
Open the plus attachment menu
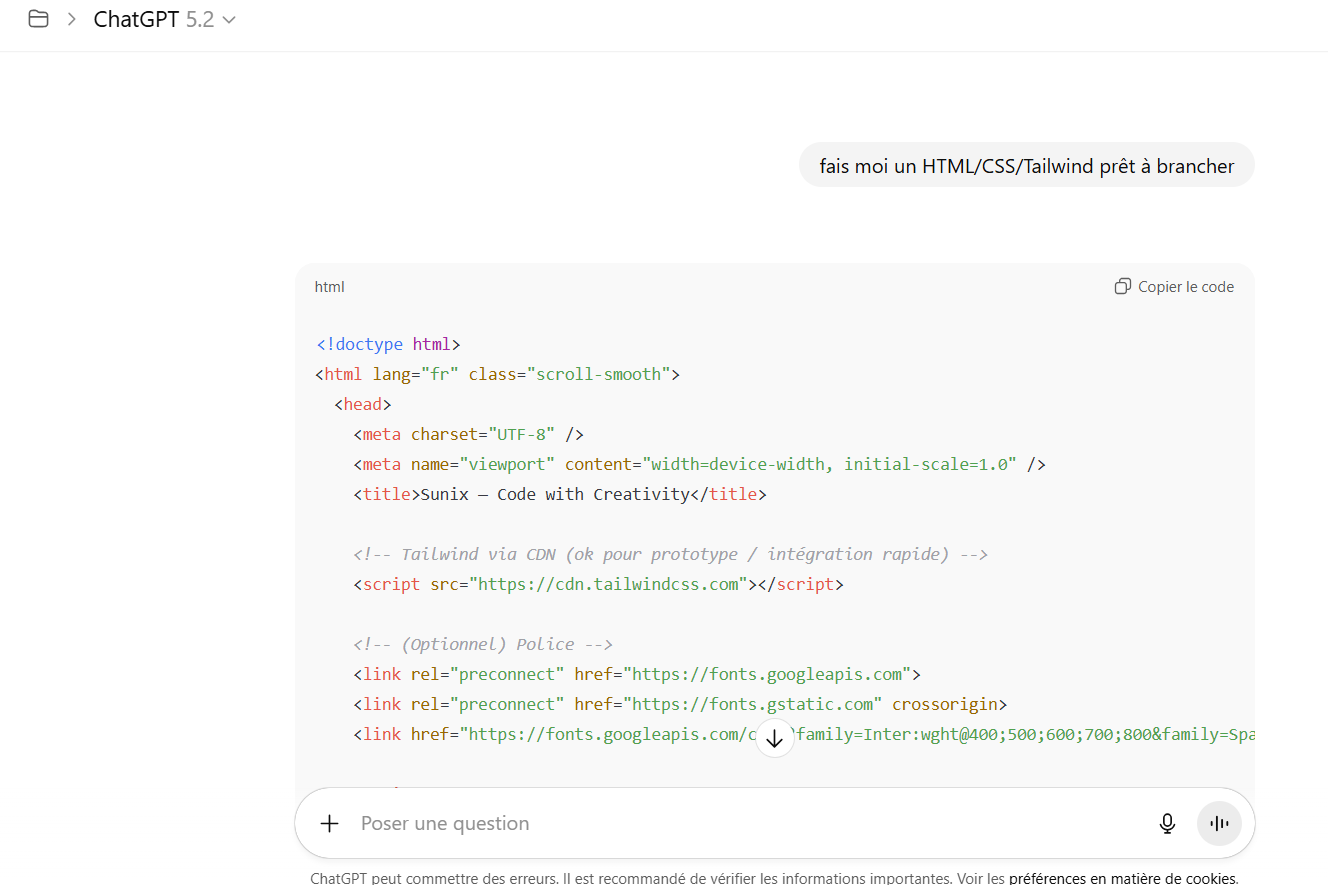click(x=329, y=823)
